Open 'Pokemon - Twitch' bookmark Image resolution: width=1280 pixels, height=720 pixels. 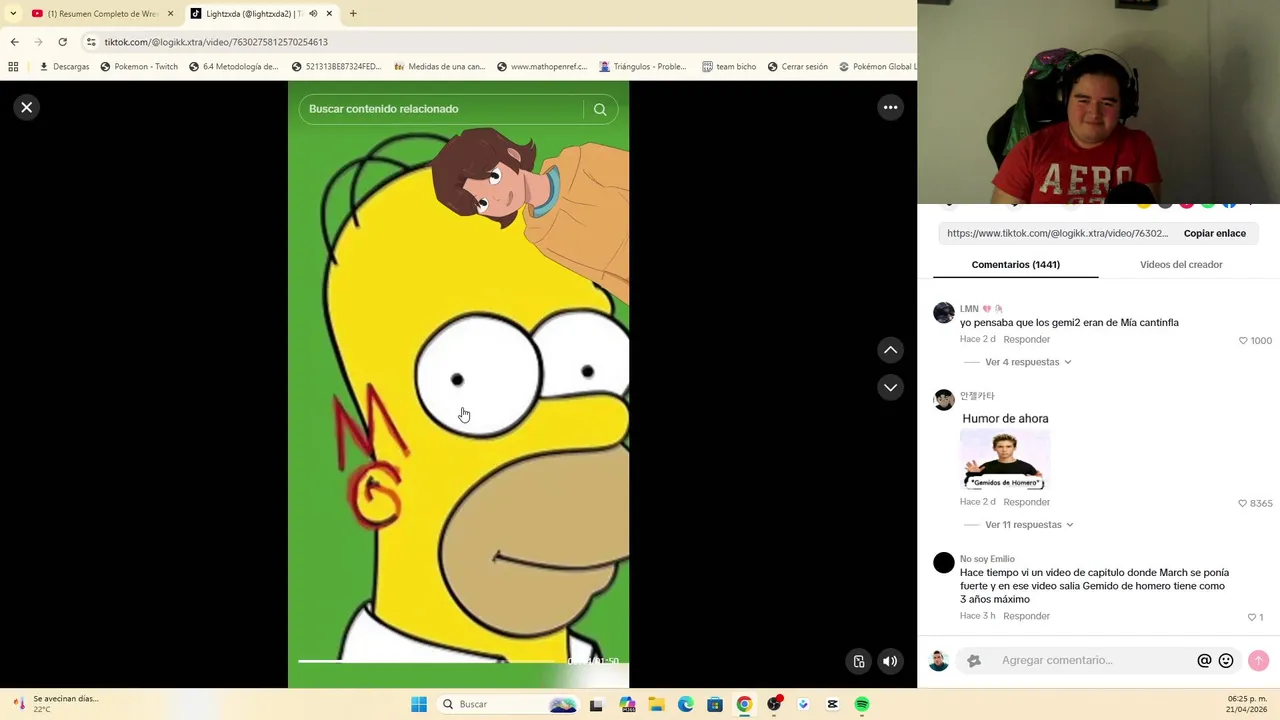(139, 67)
